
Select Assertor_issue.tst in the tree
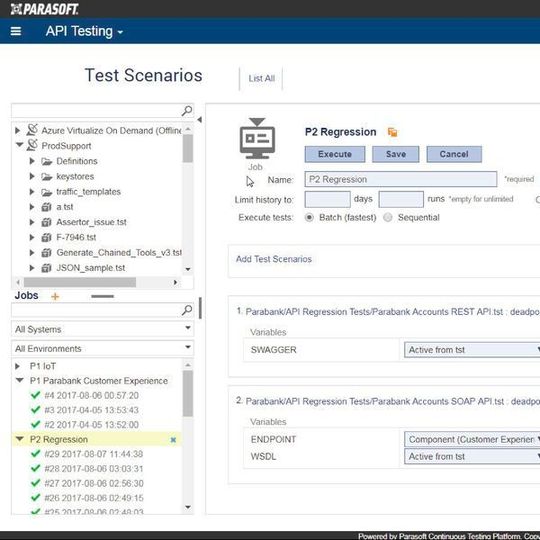click(x=91, y=222)
